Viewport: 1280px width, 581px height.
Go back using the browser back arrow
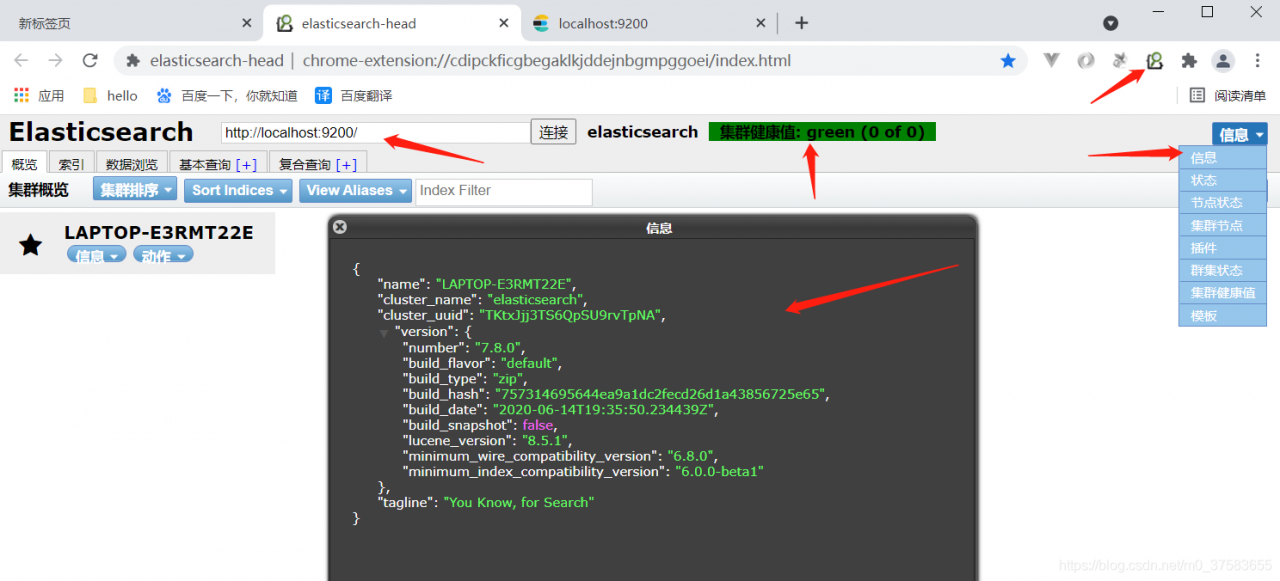point(22,60)
